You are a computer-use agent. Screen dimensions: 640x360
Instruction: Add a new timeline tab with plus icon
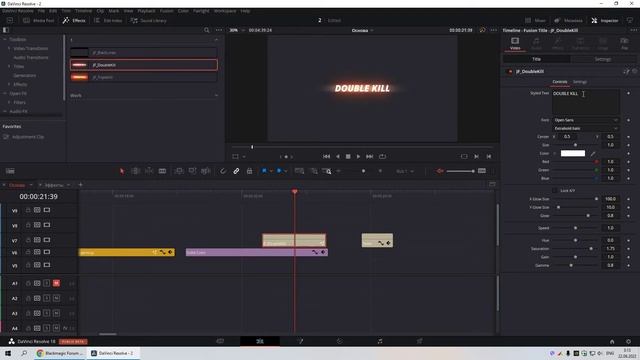[x=80, y=185]
